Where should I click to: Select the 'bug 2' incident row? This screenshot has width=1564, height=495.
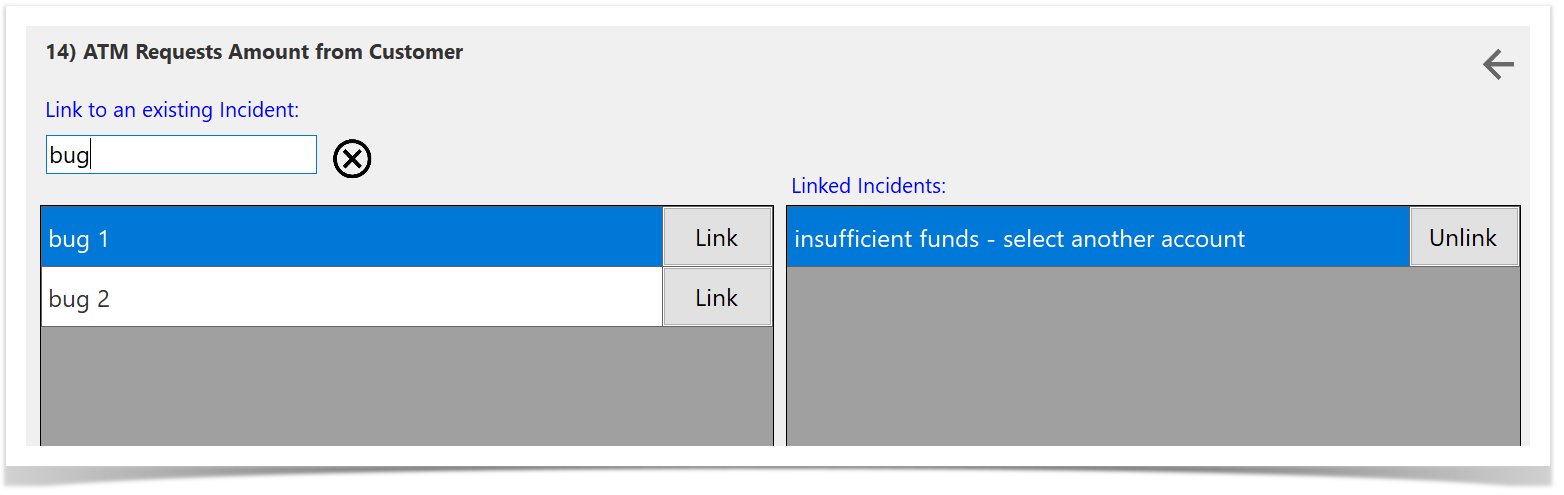coord(350,298)
